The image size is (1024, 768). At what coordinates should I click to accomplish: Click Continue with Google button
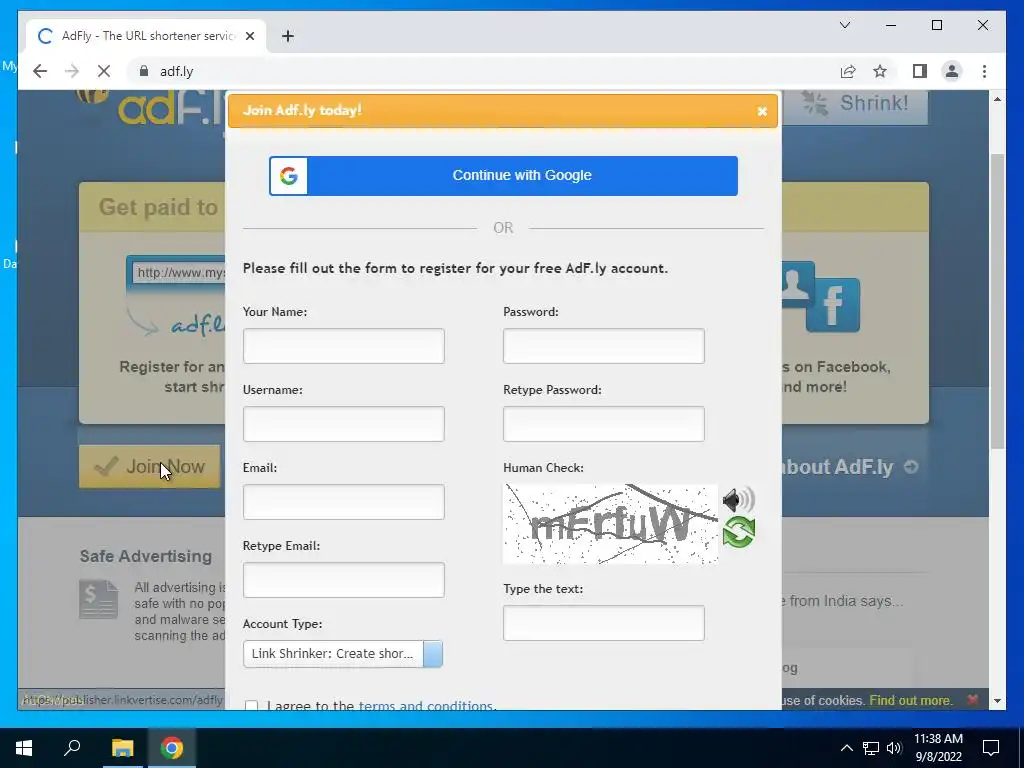[503, 176]
